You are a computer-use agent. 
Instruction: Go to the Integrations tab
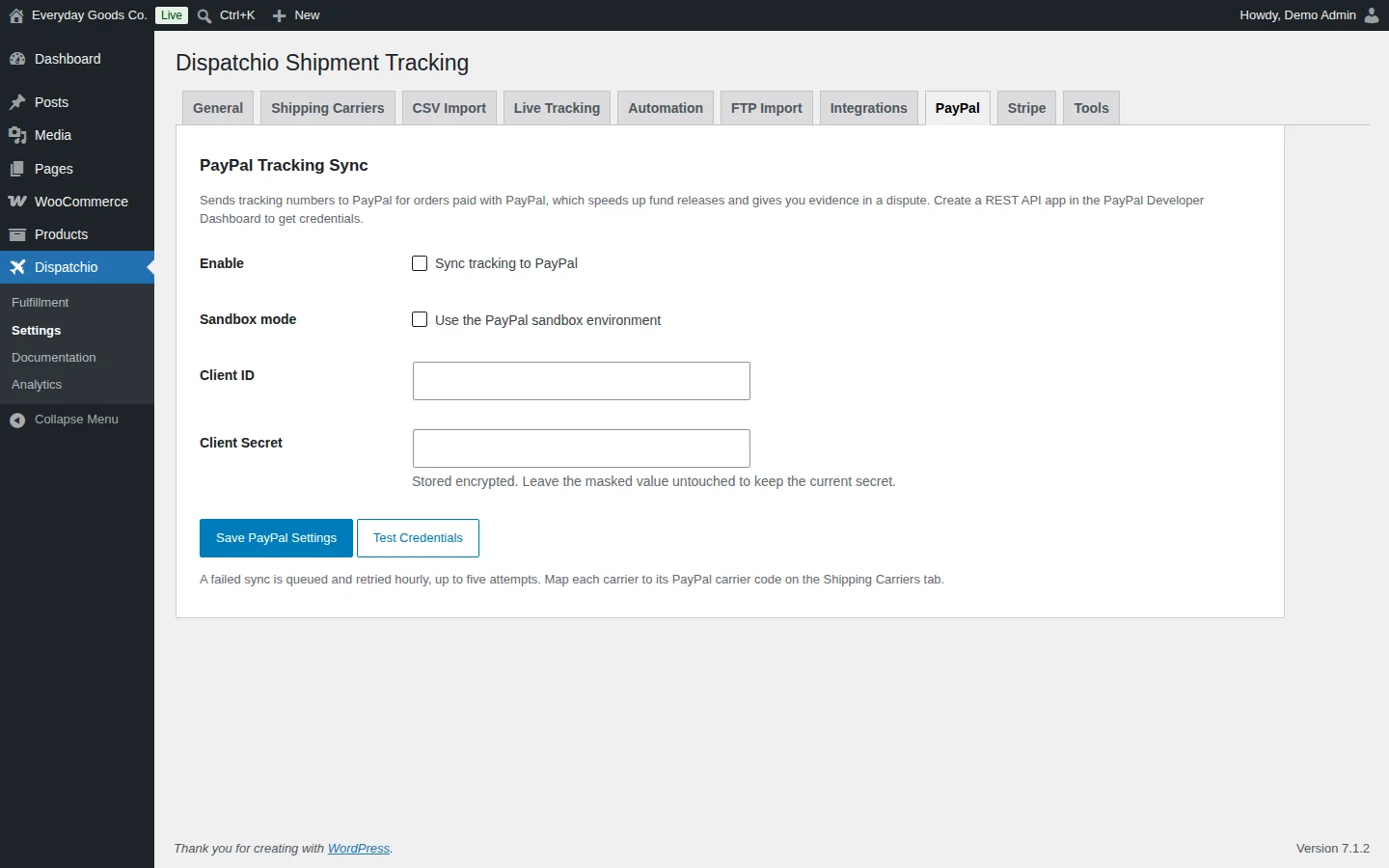pos(868,108)
